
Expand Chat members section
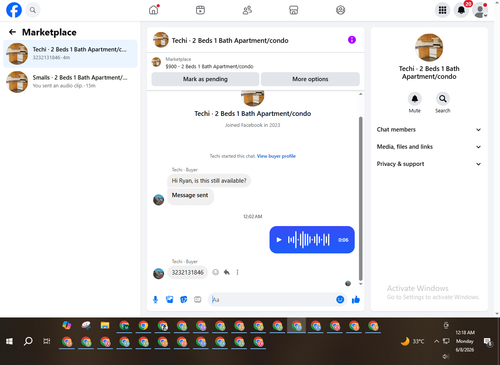click(429, 130)
